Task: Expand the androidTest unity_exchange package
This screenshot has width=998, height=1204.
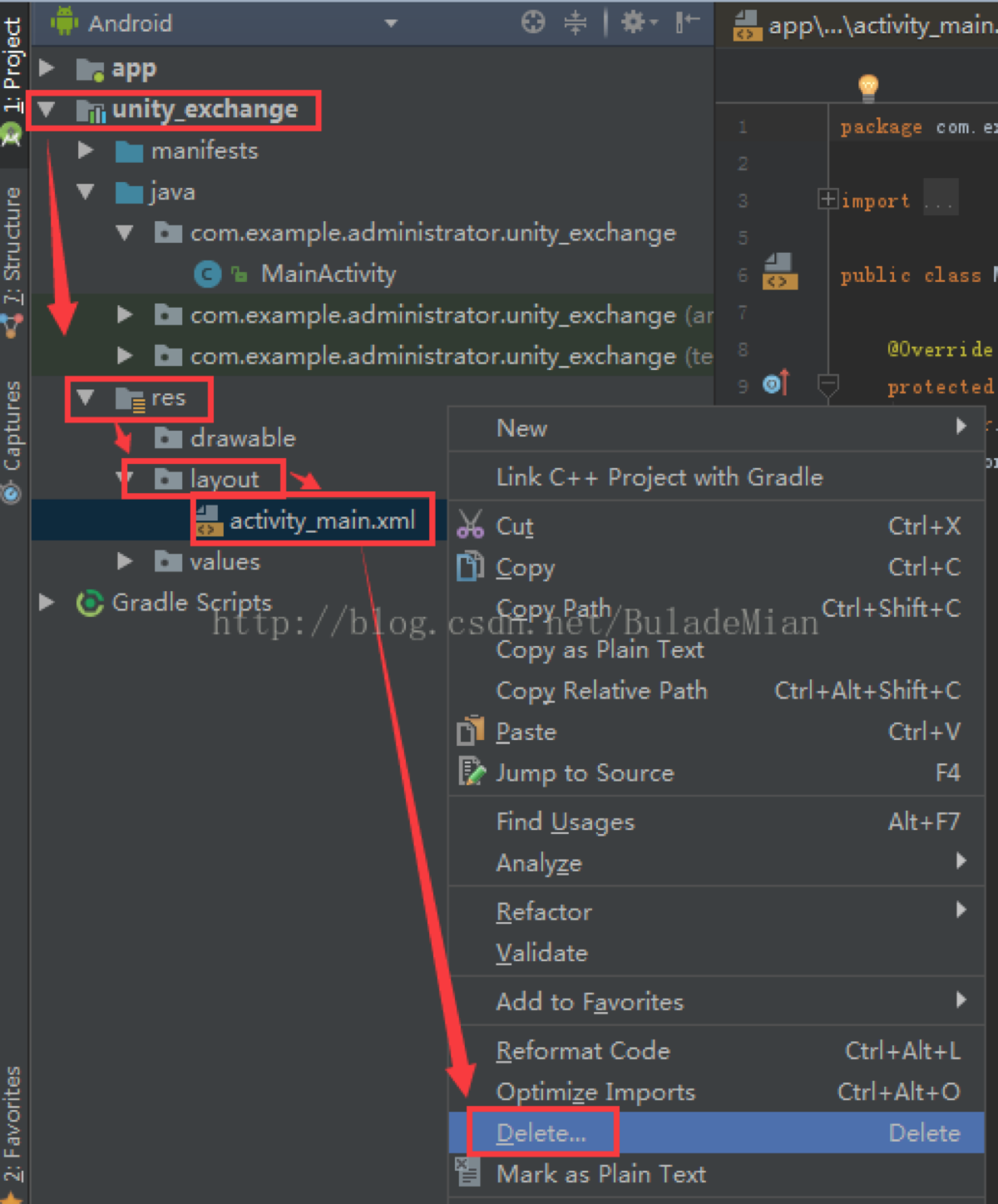Action: pyautogui.click(x=125, y=314)
